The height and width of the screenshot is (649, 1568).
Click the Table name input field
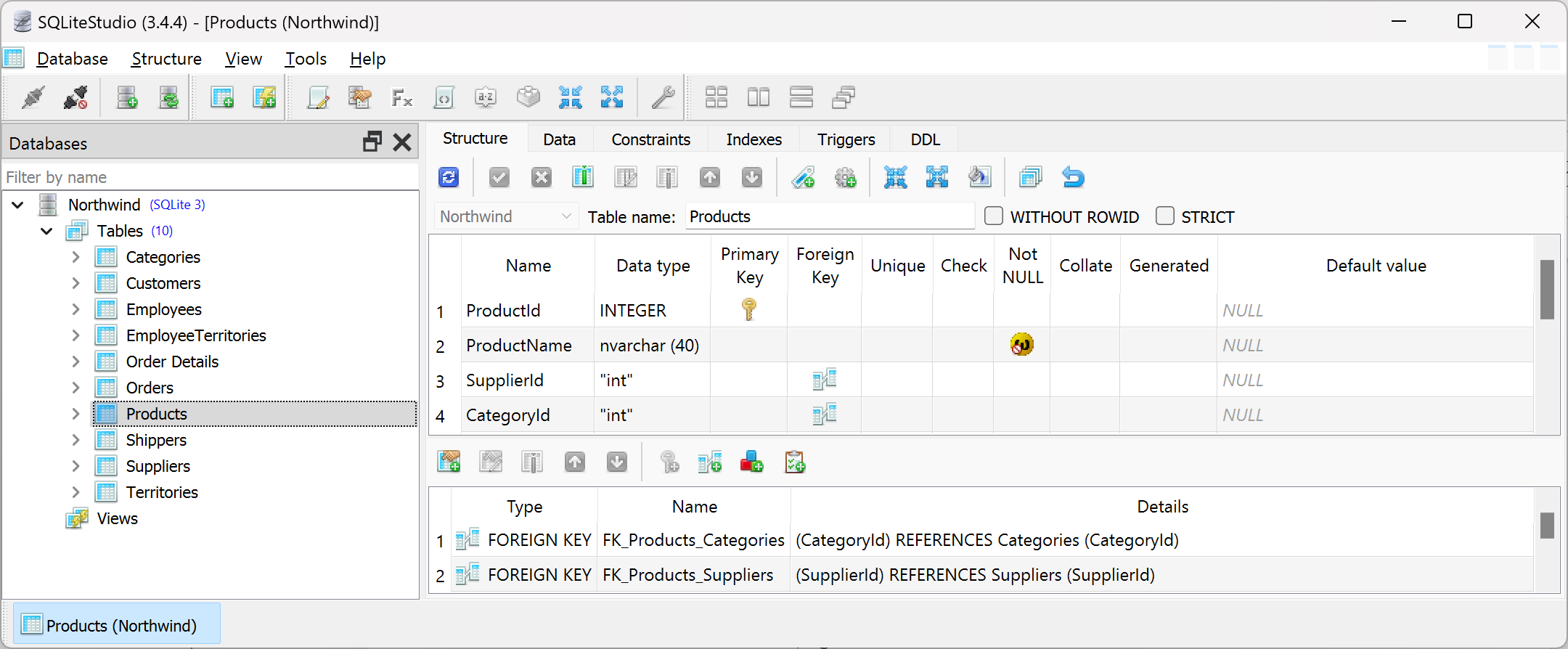830,216
